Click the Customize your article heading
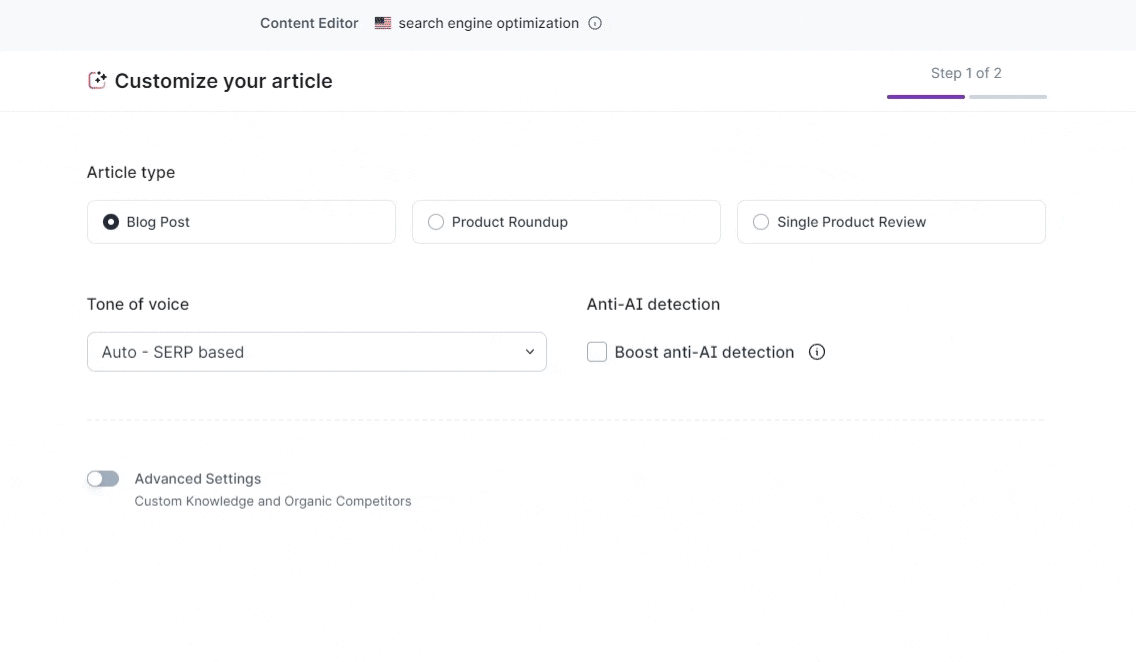The width and height of the screenshot is (1136, 662). pos(223,81)
